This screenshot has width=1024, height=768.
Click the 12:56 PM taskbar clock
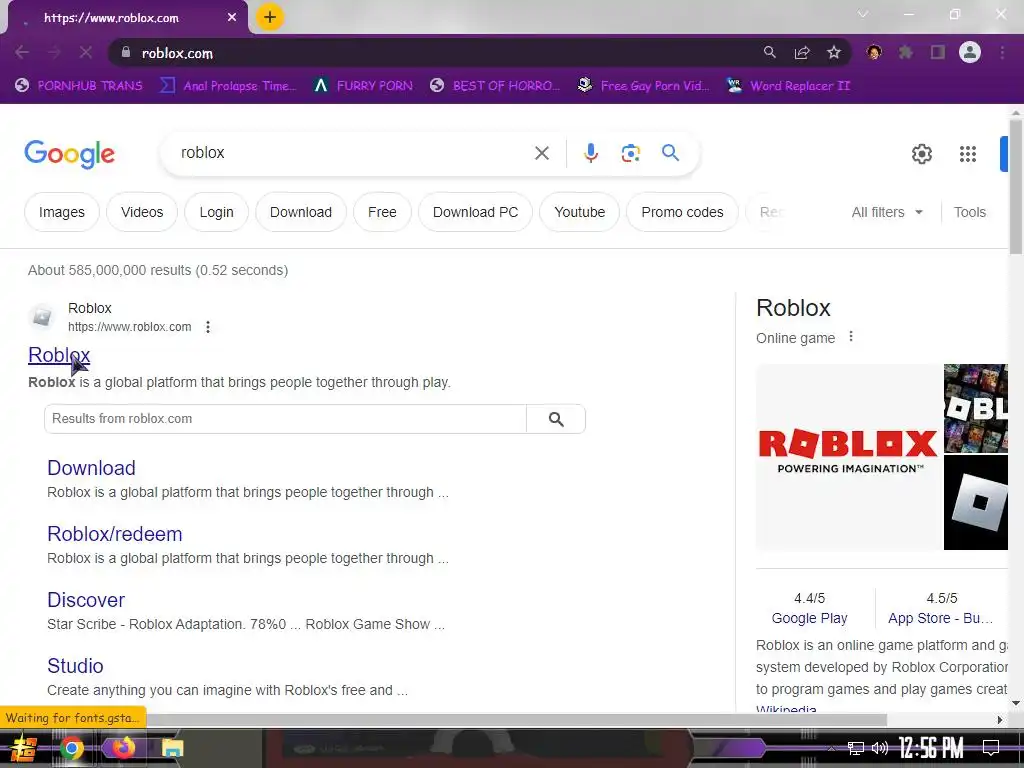[931, 748]
